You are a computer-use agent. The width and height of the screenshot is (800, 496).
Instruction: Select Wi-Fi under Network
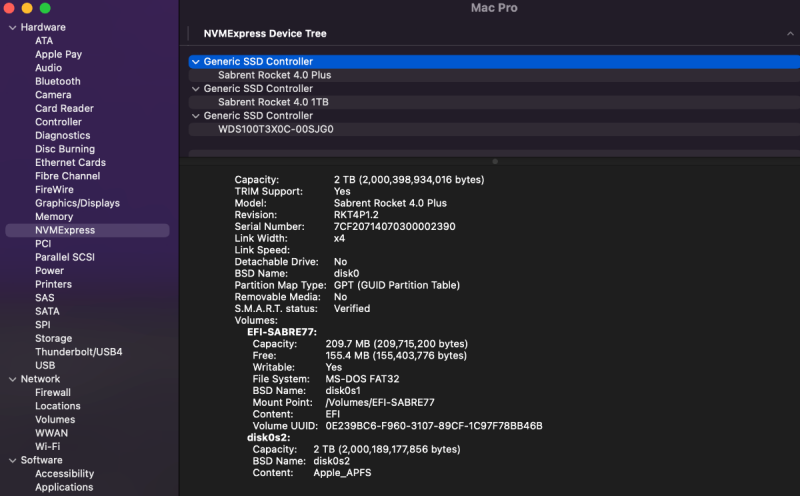[x=47, y=446]
